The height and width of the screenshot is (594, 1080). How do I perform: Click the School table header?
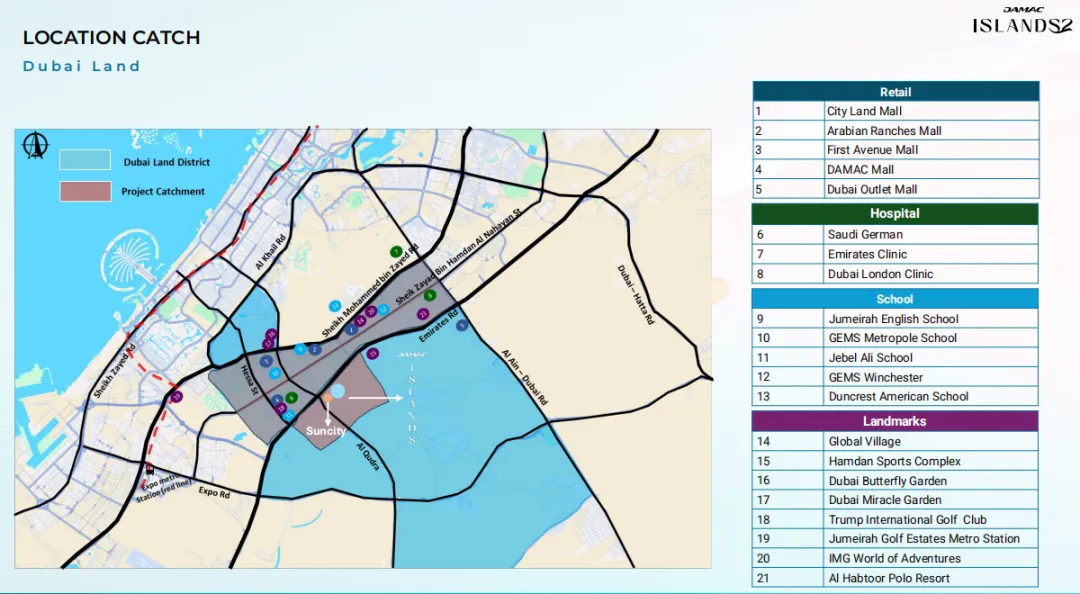[895, 299]
